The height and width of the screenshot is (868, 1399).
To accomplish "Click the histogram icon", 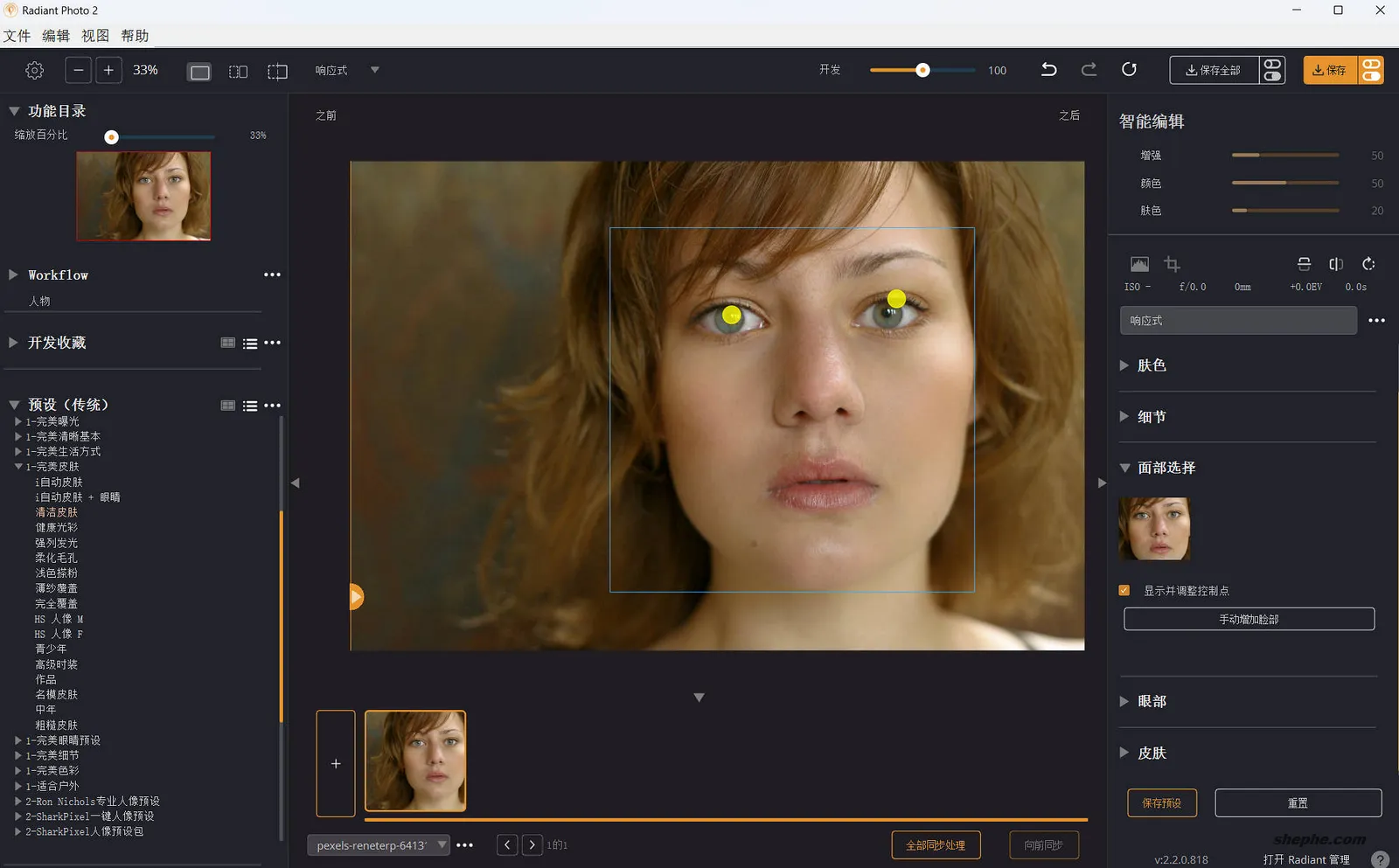I will [x=1139, y=264].
